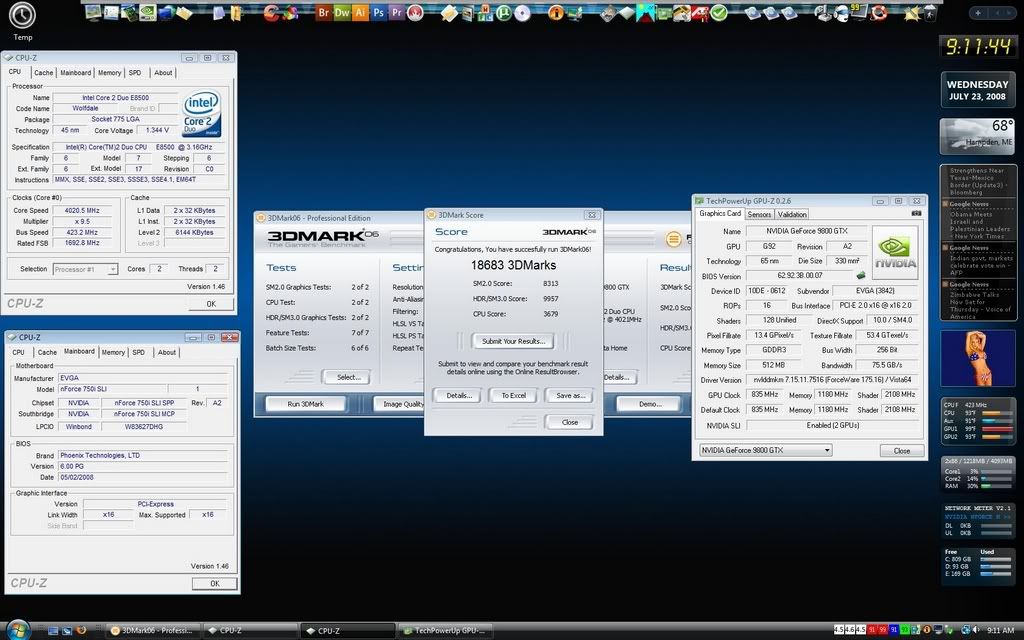Open the CD disc icon in dock

[x=522, y=12]
